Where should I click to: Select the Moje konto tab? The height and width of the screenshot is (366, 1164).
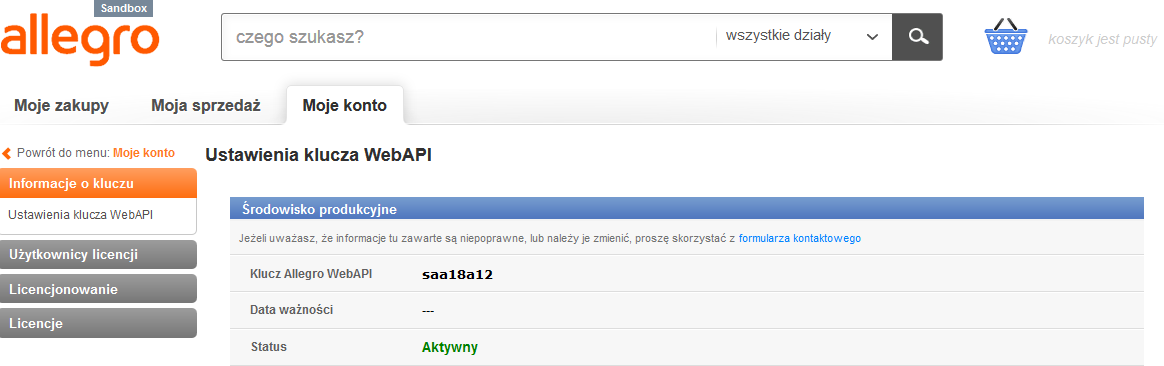click(x=344, y=105)
